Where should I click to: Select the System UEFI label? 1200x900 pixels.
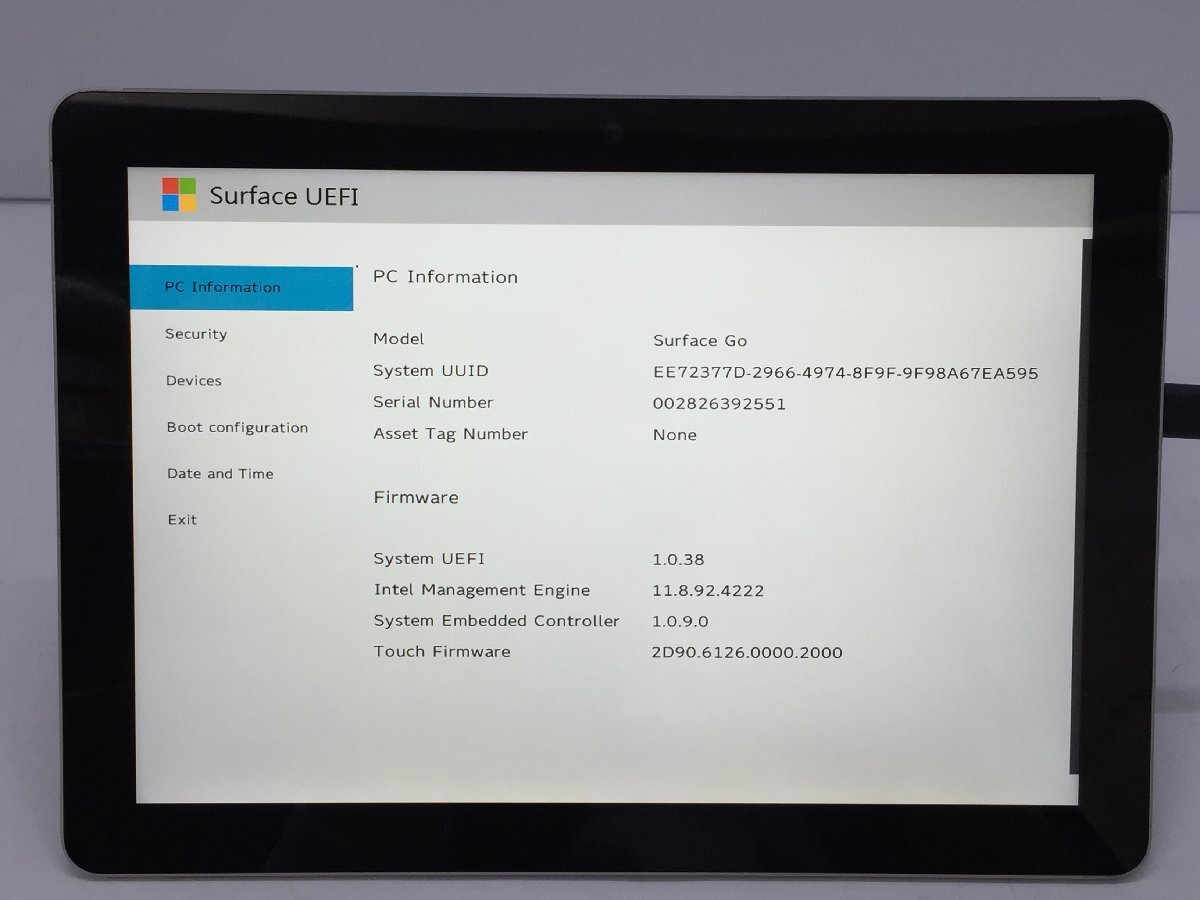coord(429,559)
